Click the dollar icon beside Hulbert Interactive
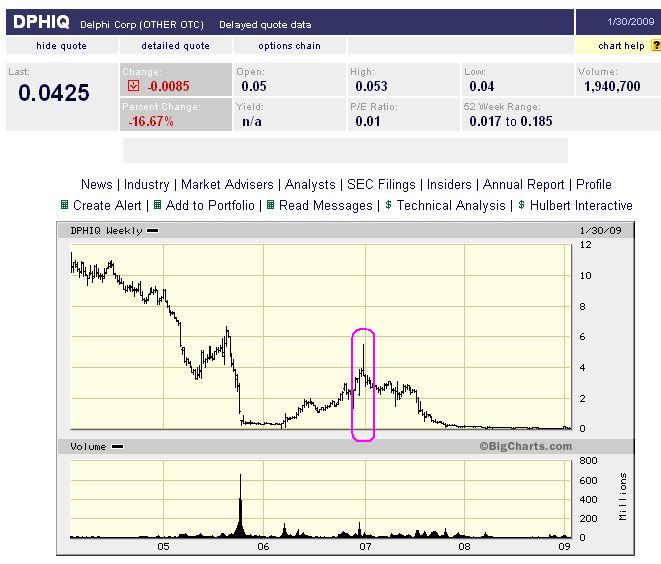The image size is (661, 564). tap(521, 205)
